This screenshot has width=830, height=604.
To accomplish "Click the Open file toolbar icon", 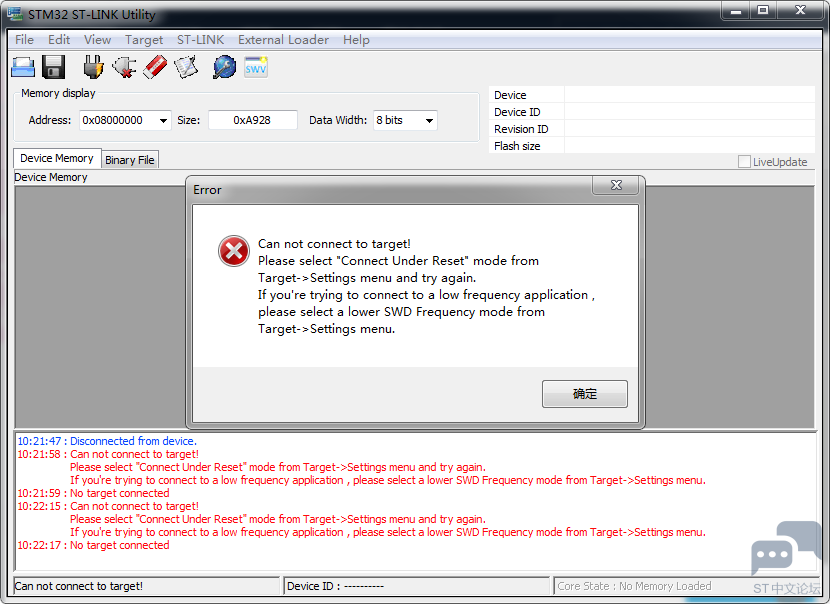I will tap(23, 67).
